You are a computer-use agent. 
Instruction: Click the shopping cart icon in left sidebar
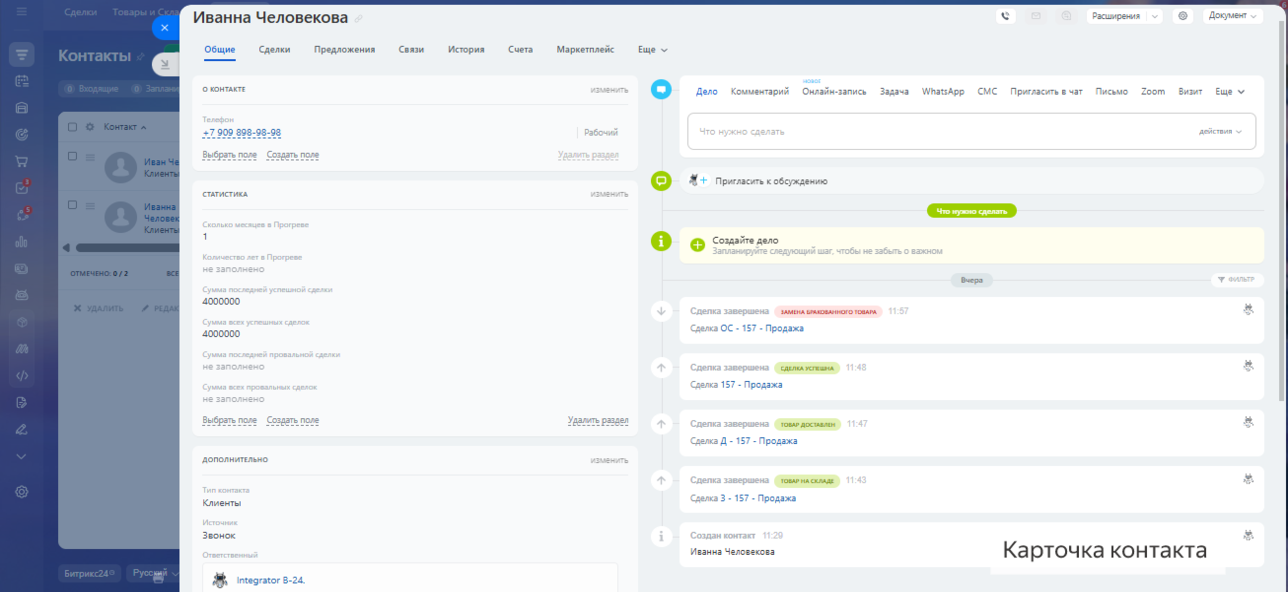[x=22, y=162]
